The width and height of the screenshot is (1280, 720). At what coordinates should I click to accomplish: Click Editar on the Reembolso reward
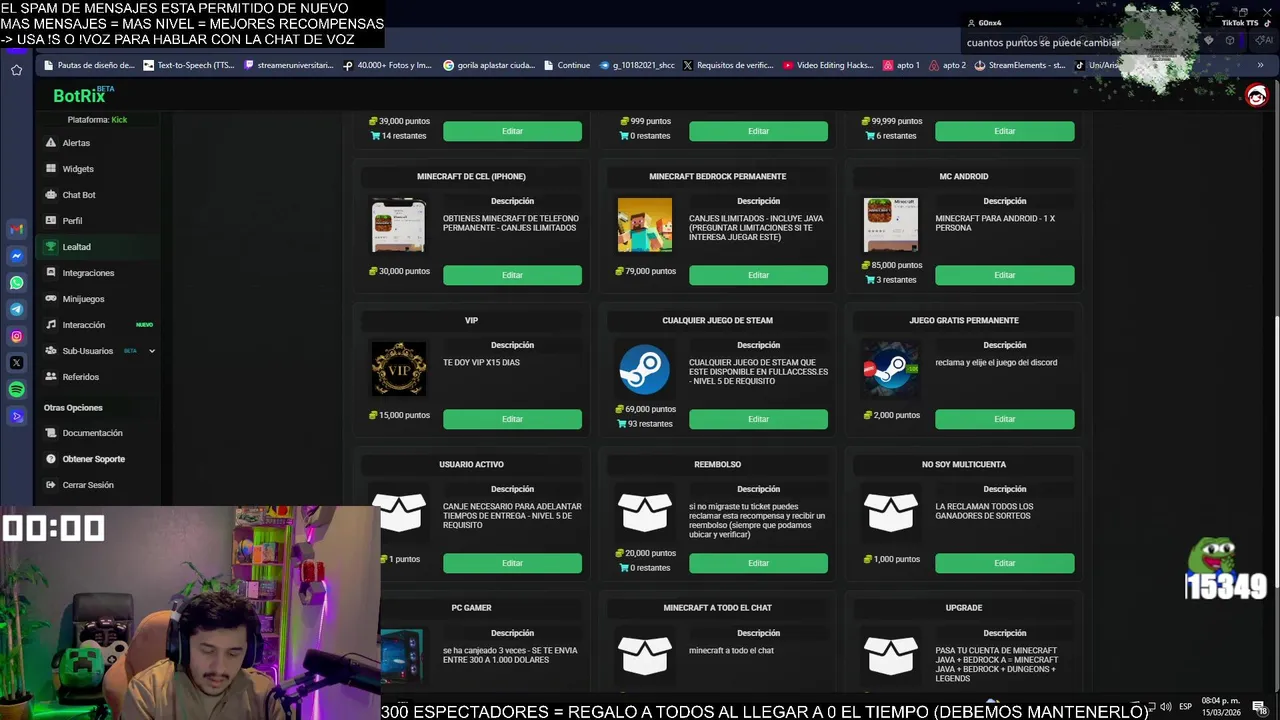pos(758,563)
